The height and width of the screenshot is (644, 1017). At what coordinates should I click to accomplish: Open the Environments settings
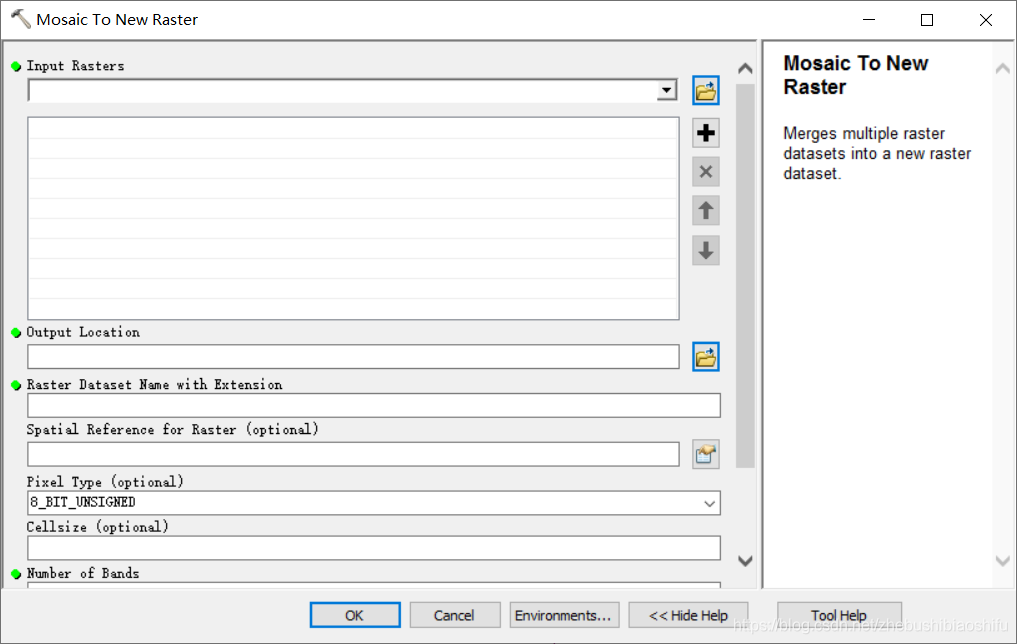[564, 615]
